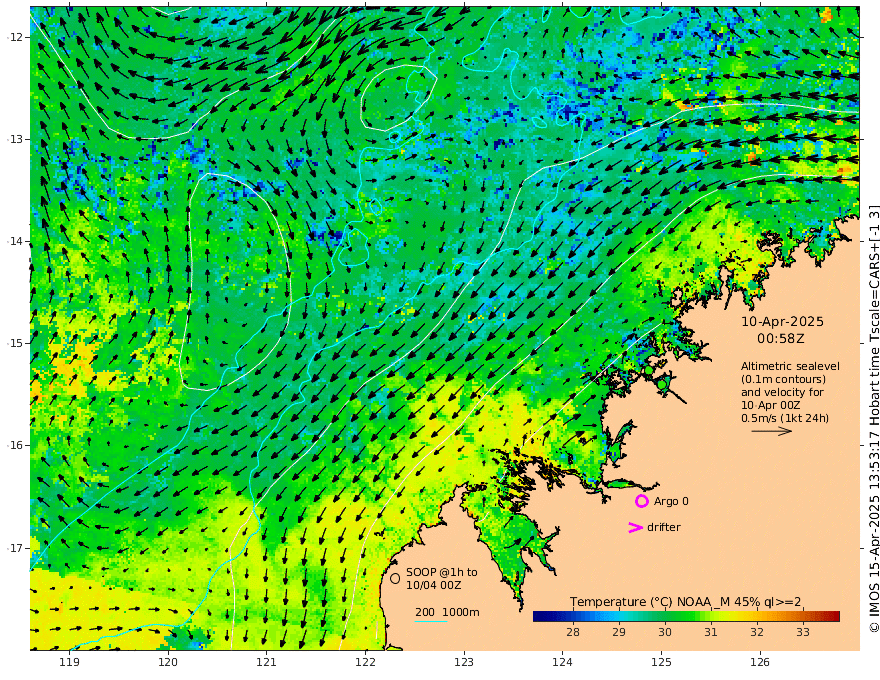Click longitude axis label 123
Image resolution: width=880 pixels, height=680 pixels.
click(464, 662)
